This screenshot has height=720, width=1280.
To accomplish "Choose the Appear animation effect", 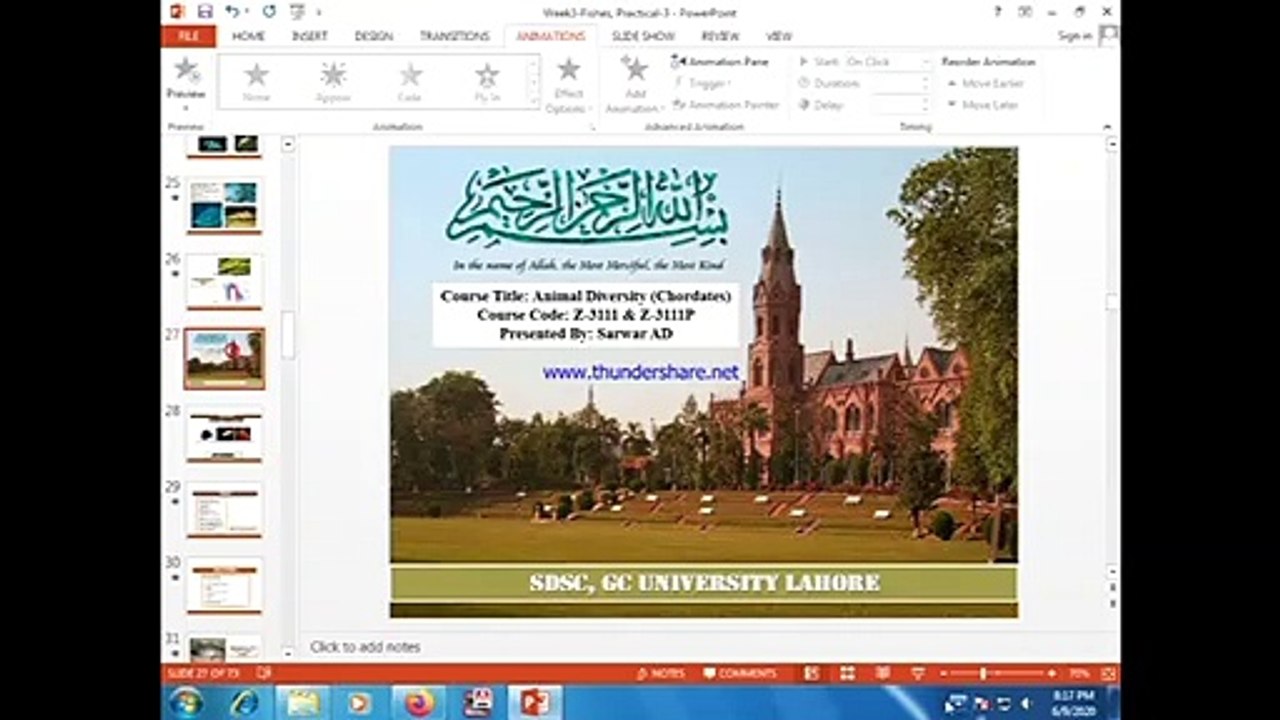I will [x=333, y=81].
